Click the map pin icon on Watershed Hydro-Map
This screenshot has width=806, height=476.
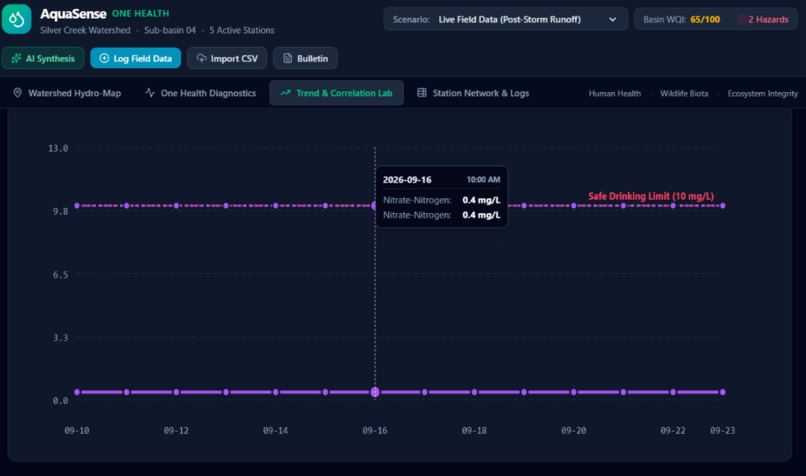point(17,93)
